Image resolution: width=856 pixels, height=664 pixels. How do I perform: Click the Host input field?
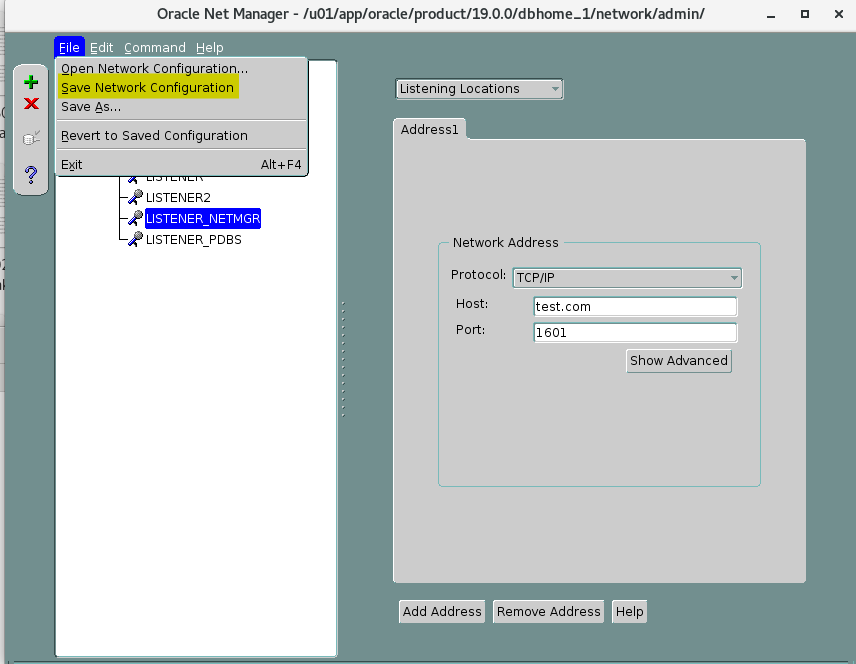635,306
